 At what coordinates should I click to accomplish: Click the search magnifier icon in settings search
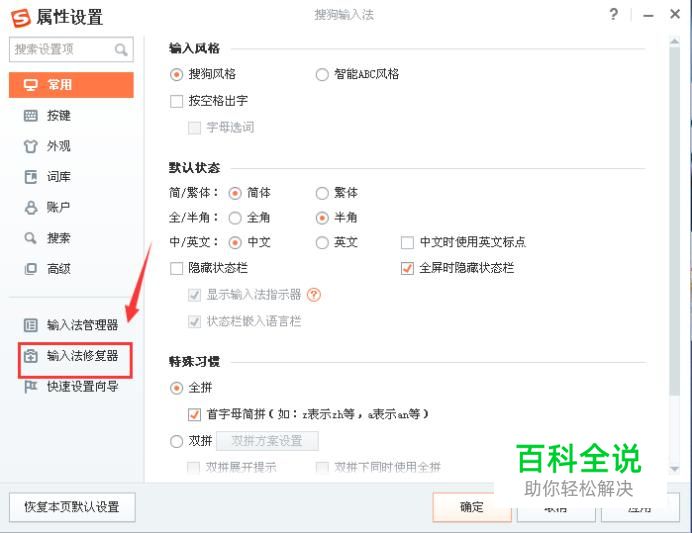[x=121, y=49]
